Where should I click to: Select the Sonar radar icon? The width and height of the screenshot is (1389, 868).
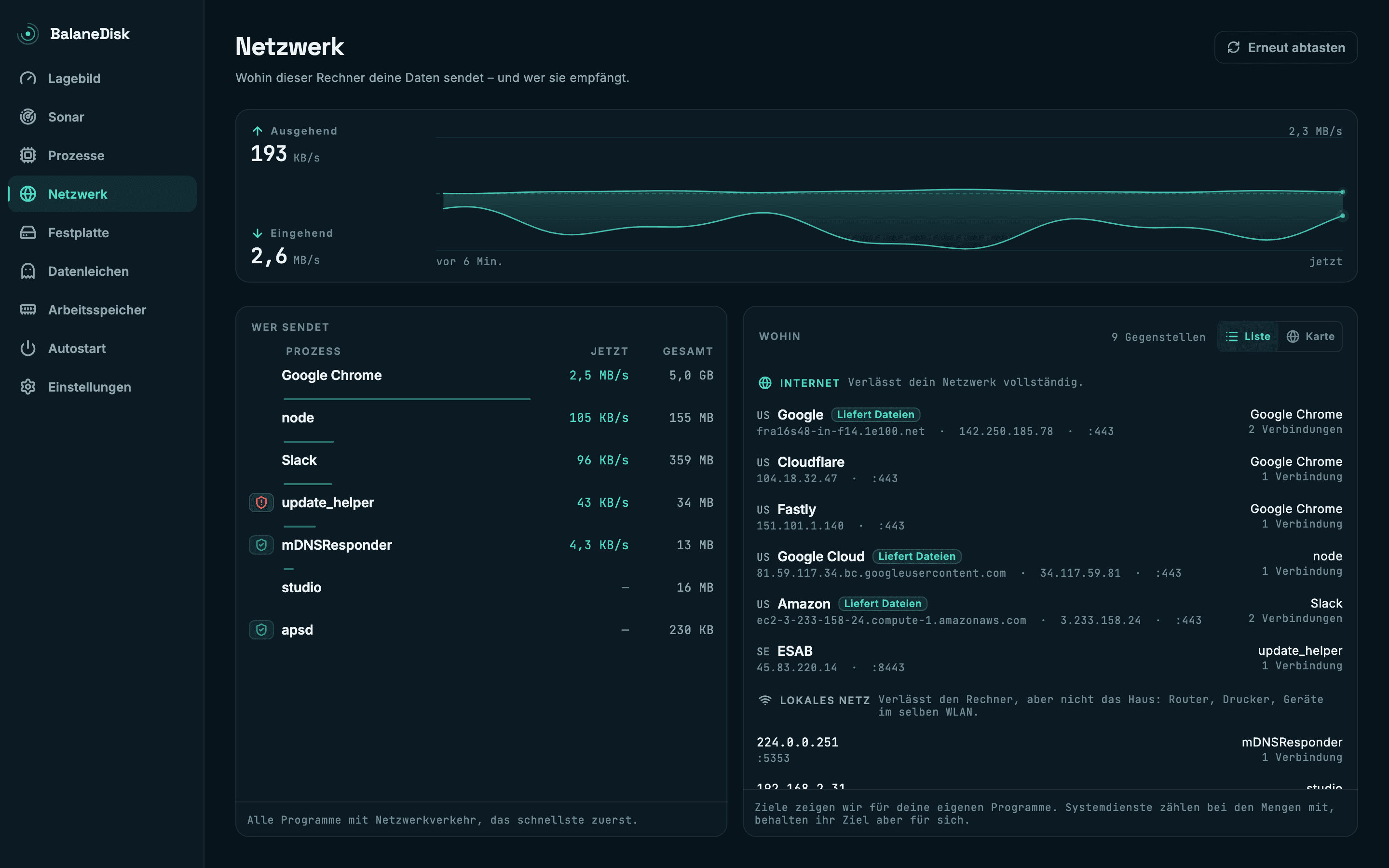point(27,117)
